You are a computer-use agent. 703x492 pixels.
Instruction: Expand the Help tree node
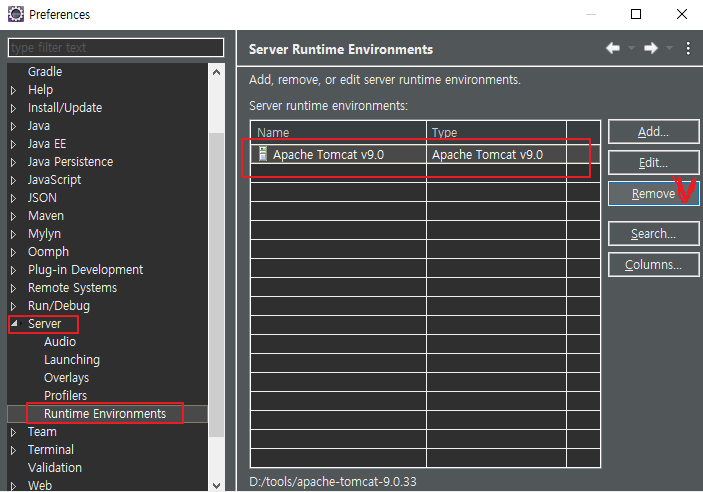pyautogui.click(x=13, y=90)
